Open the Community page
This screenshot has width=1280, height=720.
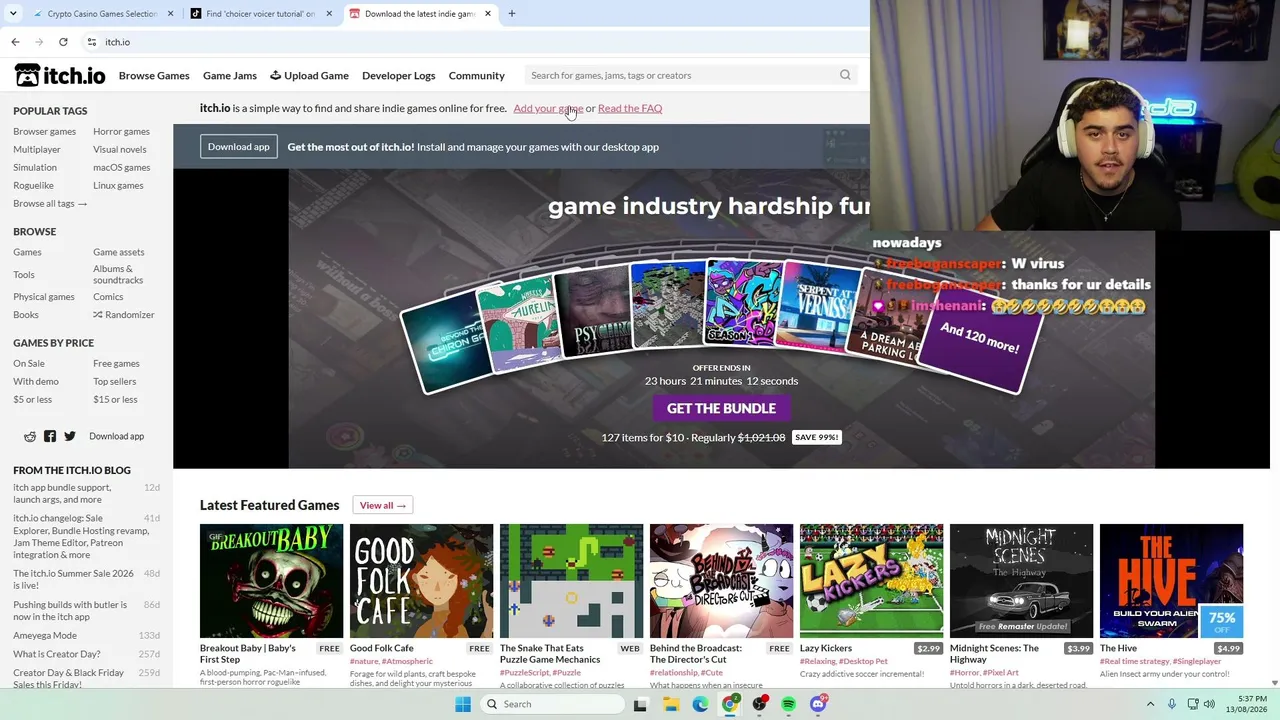477,76
